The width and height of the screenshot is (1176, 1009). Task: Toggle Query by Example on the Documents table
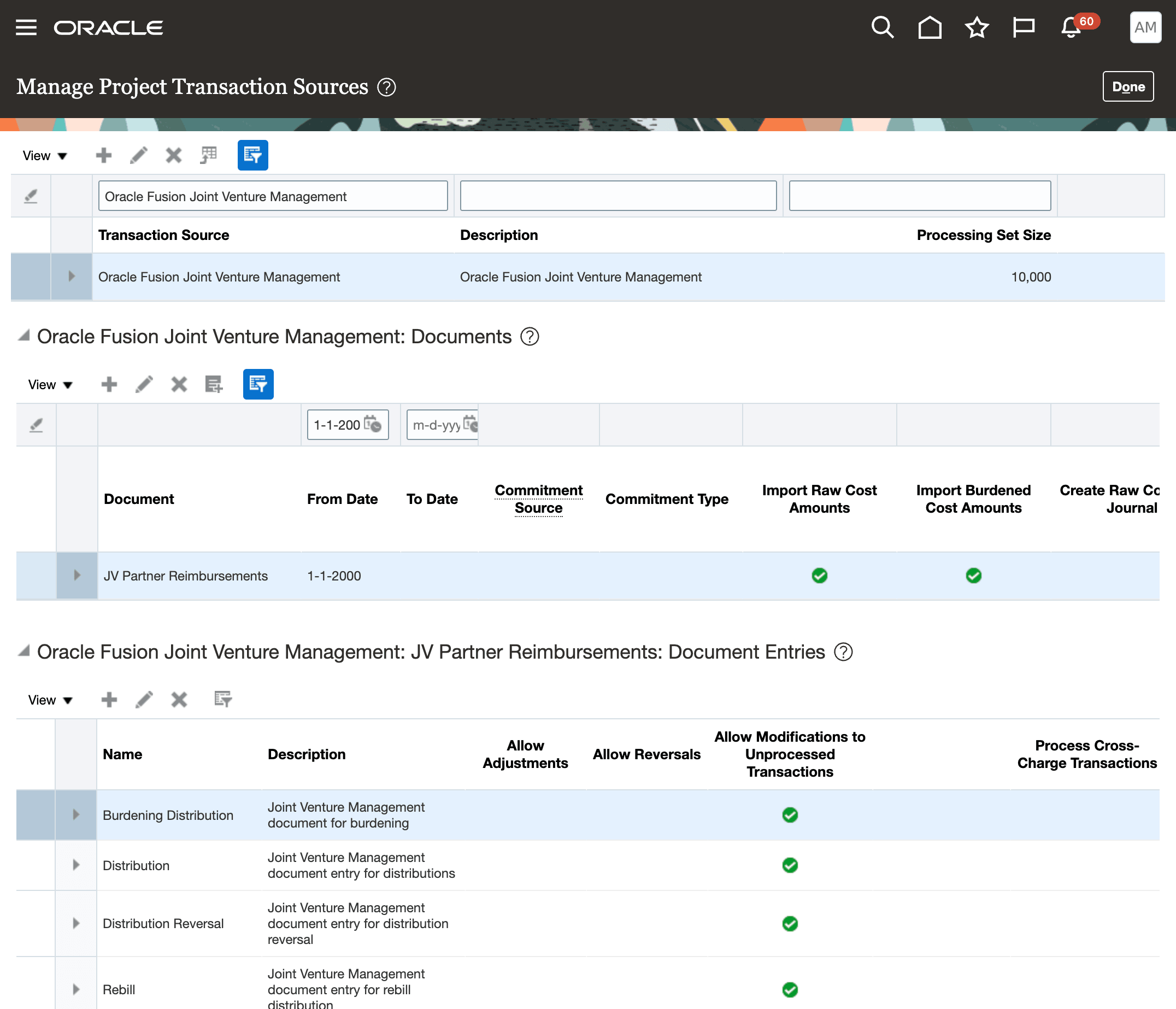pyautogui.click(x=258, y=384)
